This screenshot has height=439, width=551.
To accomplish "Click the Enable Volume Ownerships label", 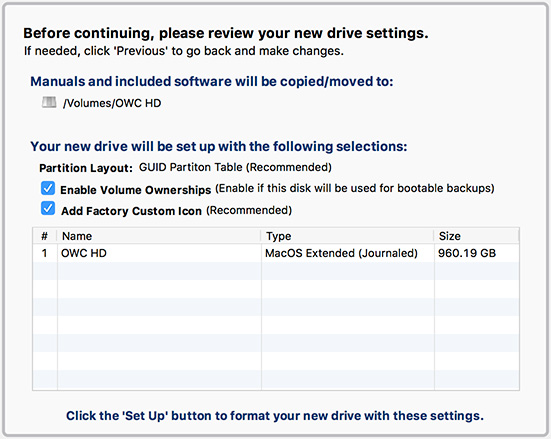I will (x=136, y=190).
